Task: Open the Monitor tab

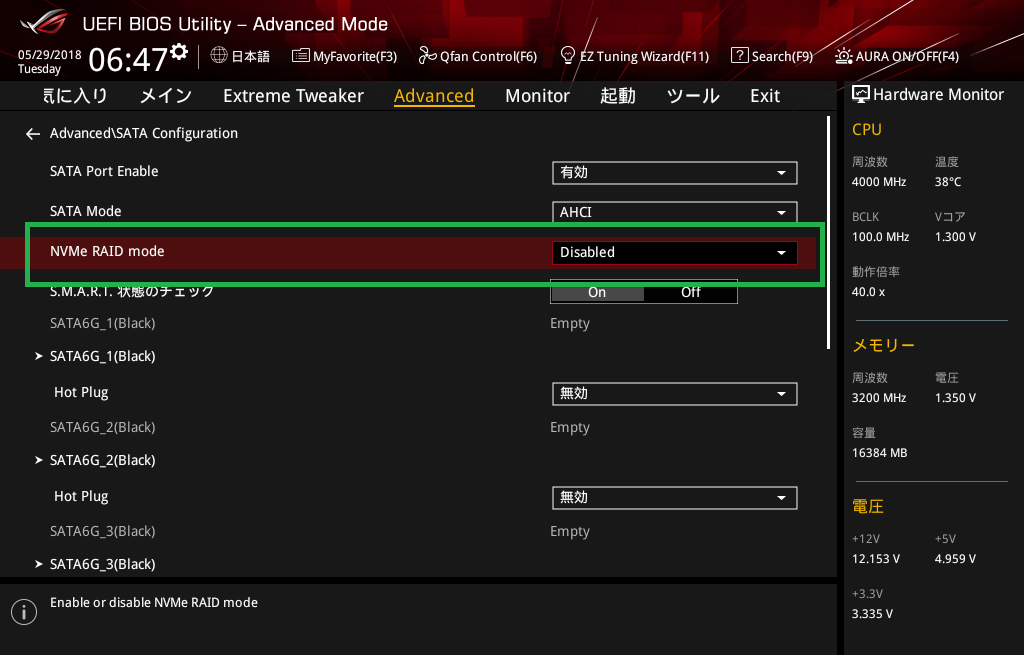Action: pyautogui.click(x=537, y=96)
